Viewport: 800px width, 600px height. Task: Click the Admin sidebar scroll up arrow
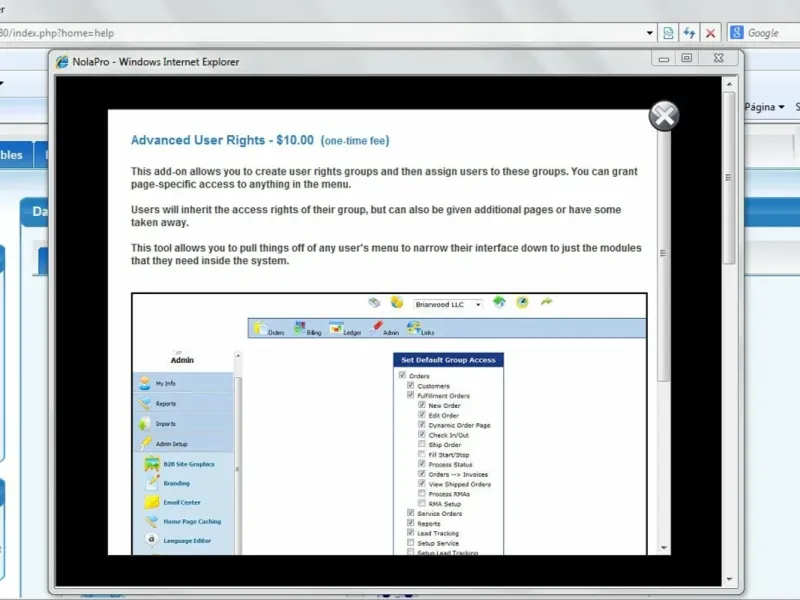(238, 356)
